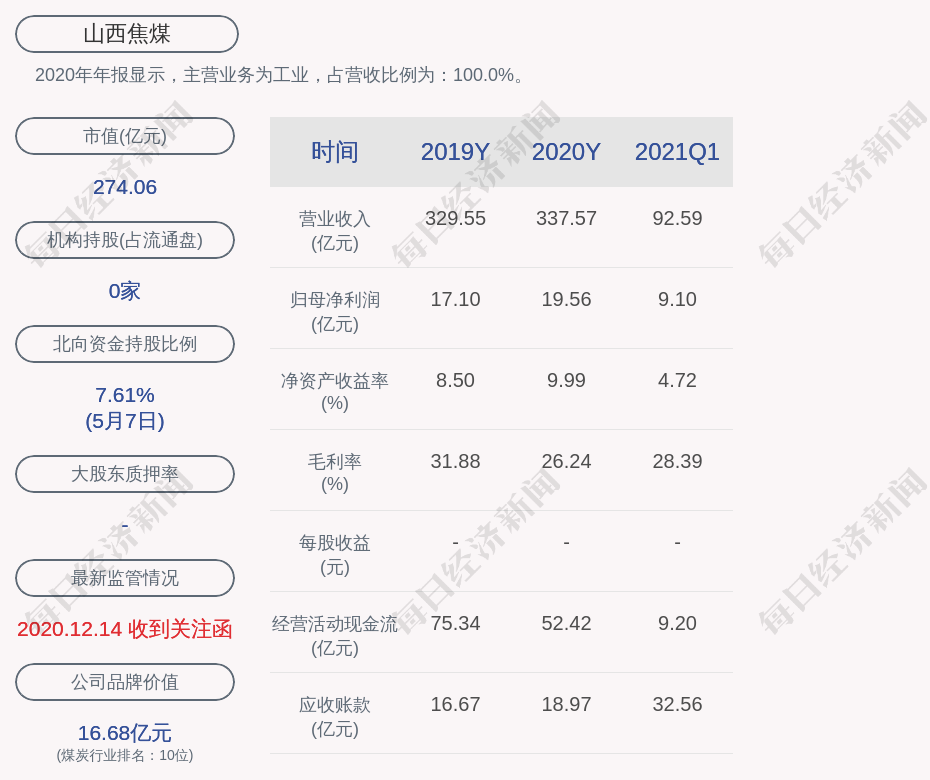
Task: Click the (5月7日) date text
Action: click(x=125, y=421)
